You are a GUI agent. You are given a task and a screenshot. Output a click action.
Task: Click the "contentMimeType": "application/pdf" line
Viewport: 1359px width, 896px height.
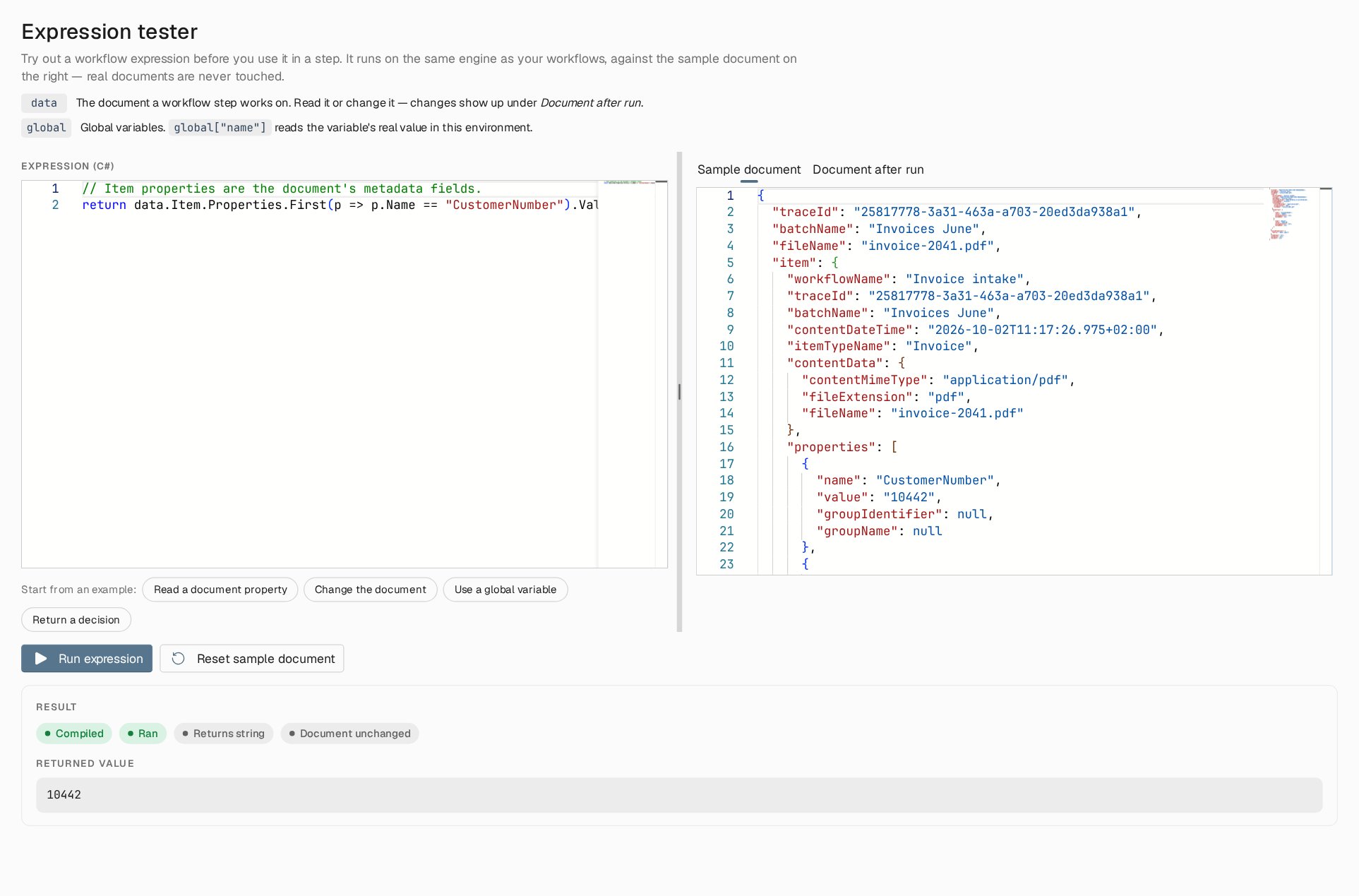(938, 380)
